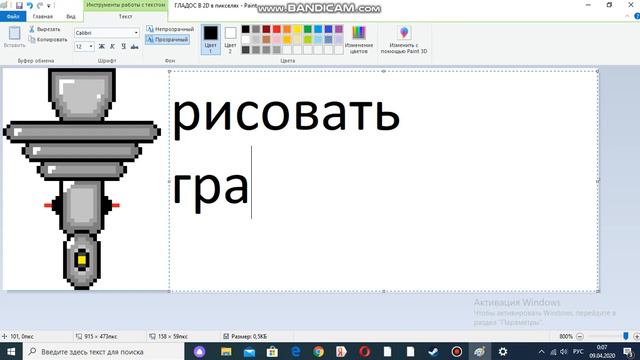This screenshot has height=360, width=640.
Task: Click the pixel-art GLaDOS drawing on canvas
Action: 82,179
